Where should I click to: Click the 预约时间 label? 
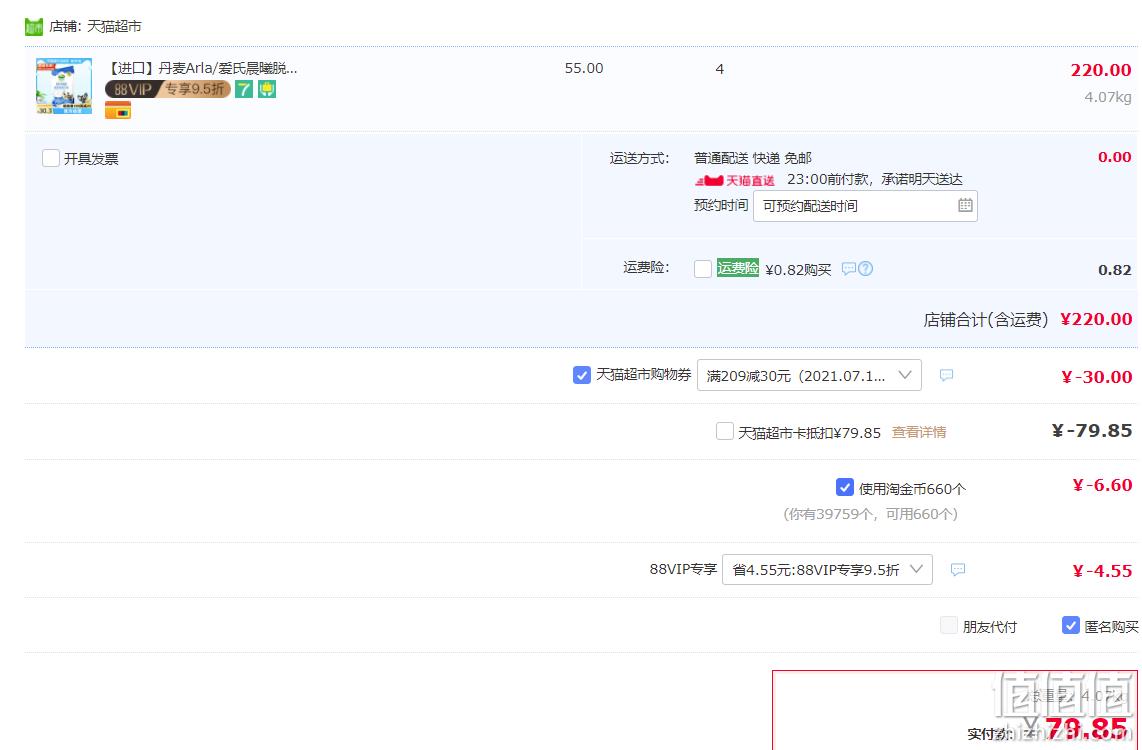click(x=721, y=205)
